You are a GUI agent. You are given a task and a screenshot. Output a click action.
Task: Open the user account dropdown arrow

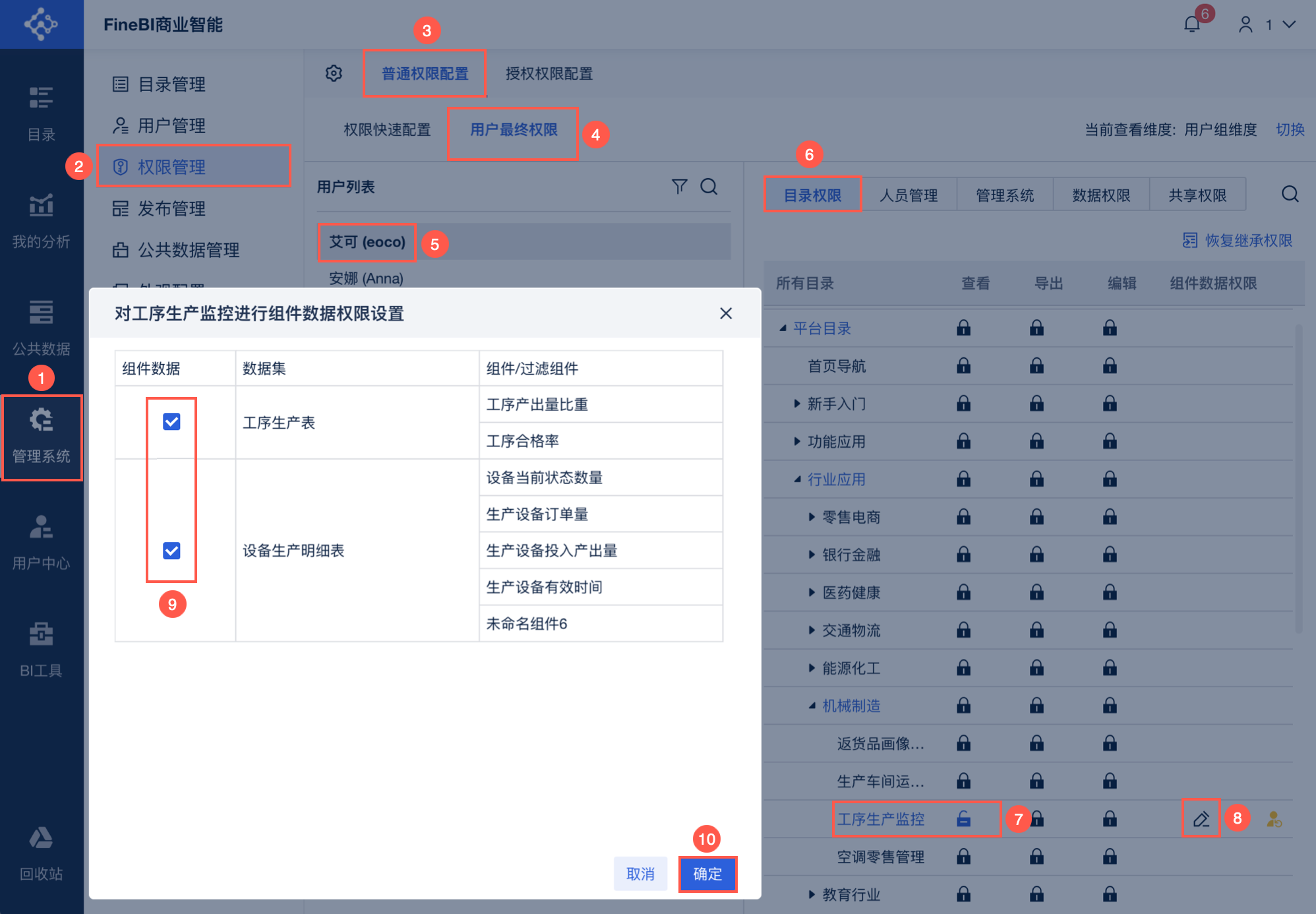1289,24
